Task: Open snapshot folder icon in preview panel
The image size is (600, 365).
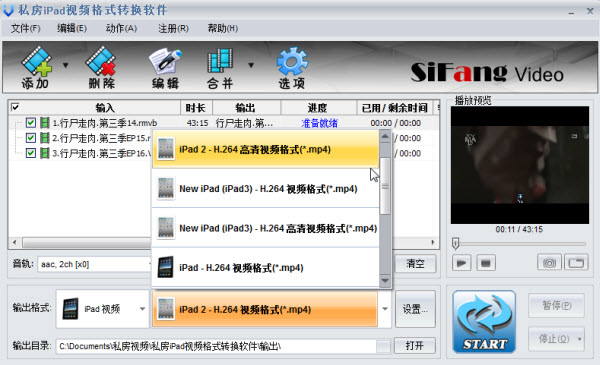Action: [x=576, y=263]
